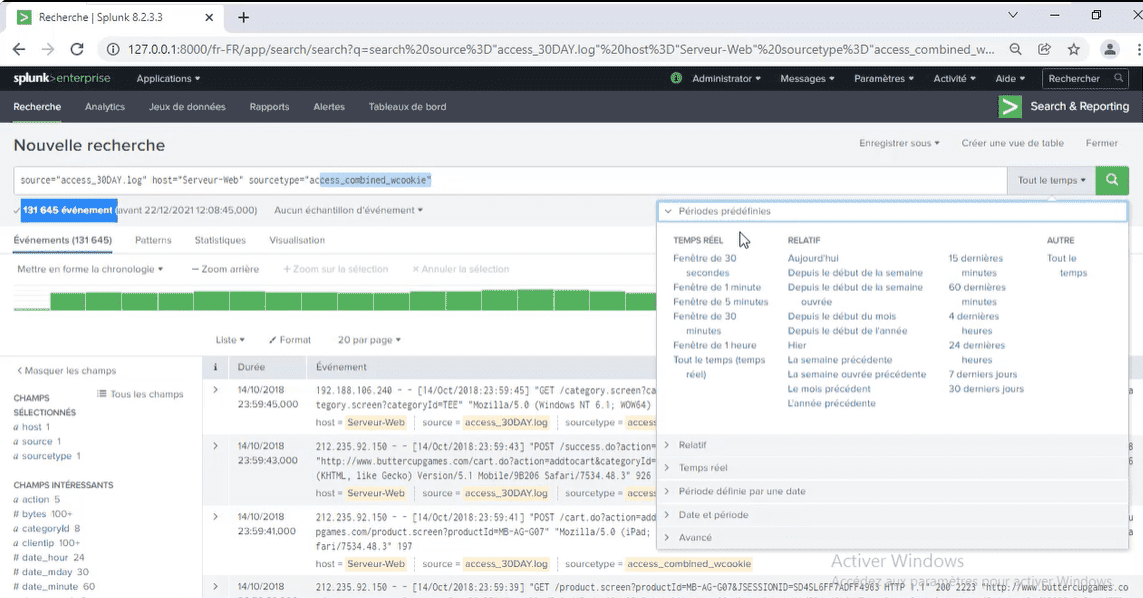Image resolution: width=1143 pixels, height=598 pixels.
Task: Bookmark this page with the star icon
Action: pyautogui.click(x=1074, y=49)
